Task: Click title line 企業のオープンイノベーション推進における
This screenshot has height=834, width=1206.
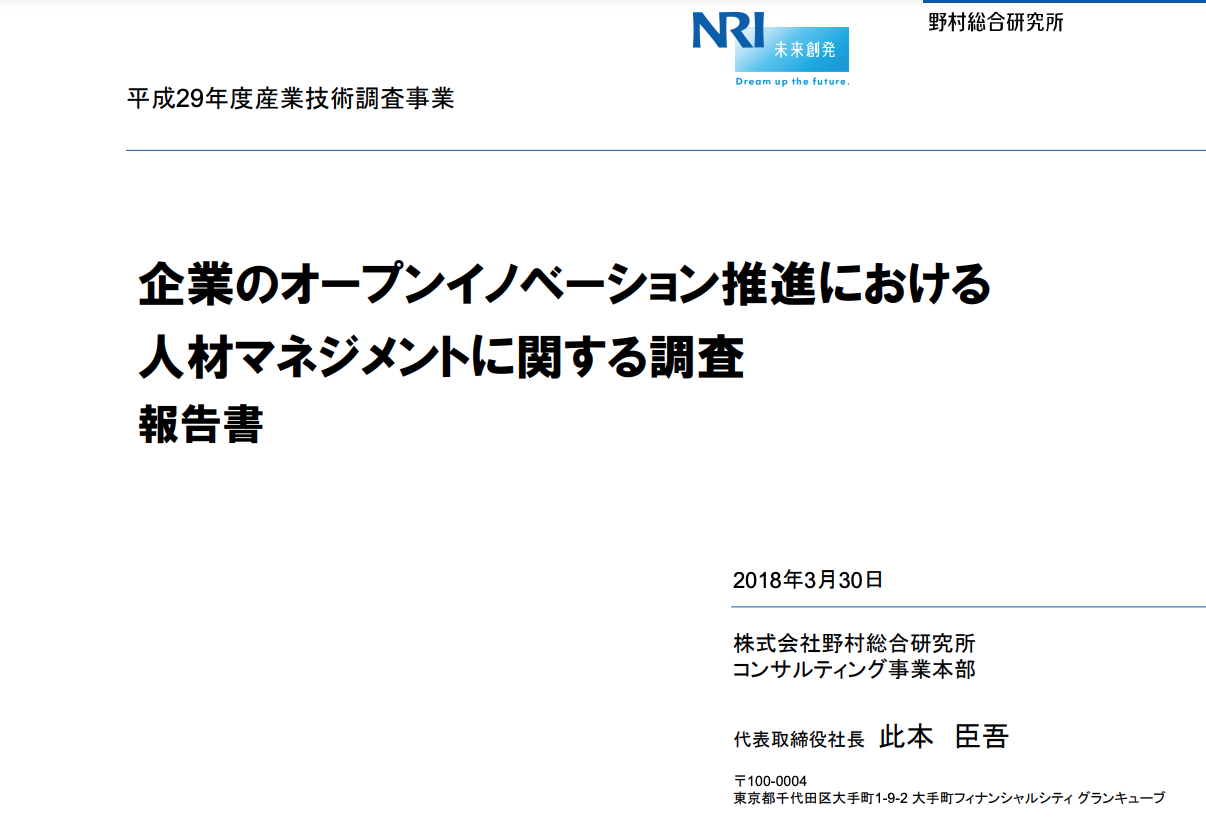Action: tap(564, 285)
